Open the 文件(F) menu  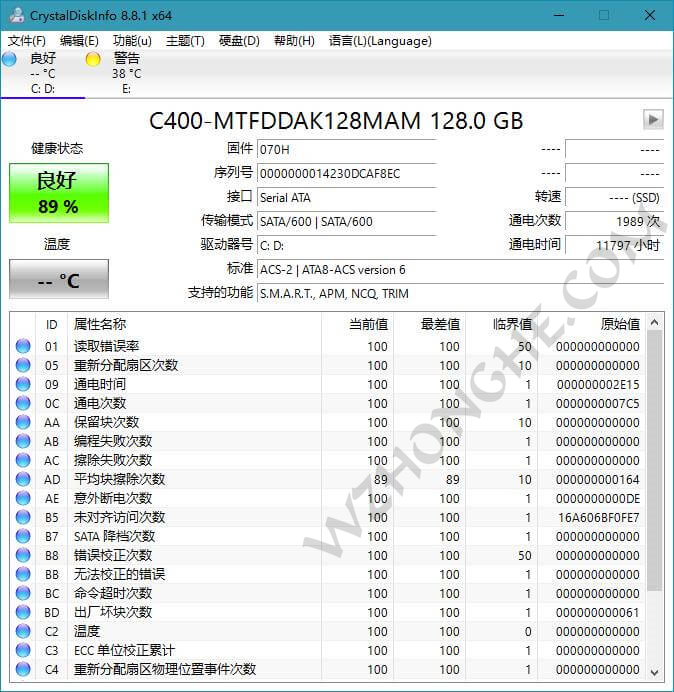(x=26, y=41)
